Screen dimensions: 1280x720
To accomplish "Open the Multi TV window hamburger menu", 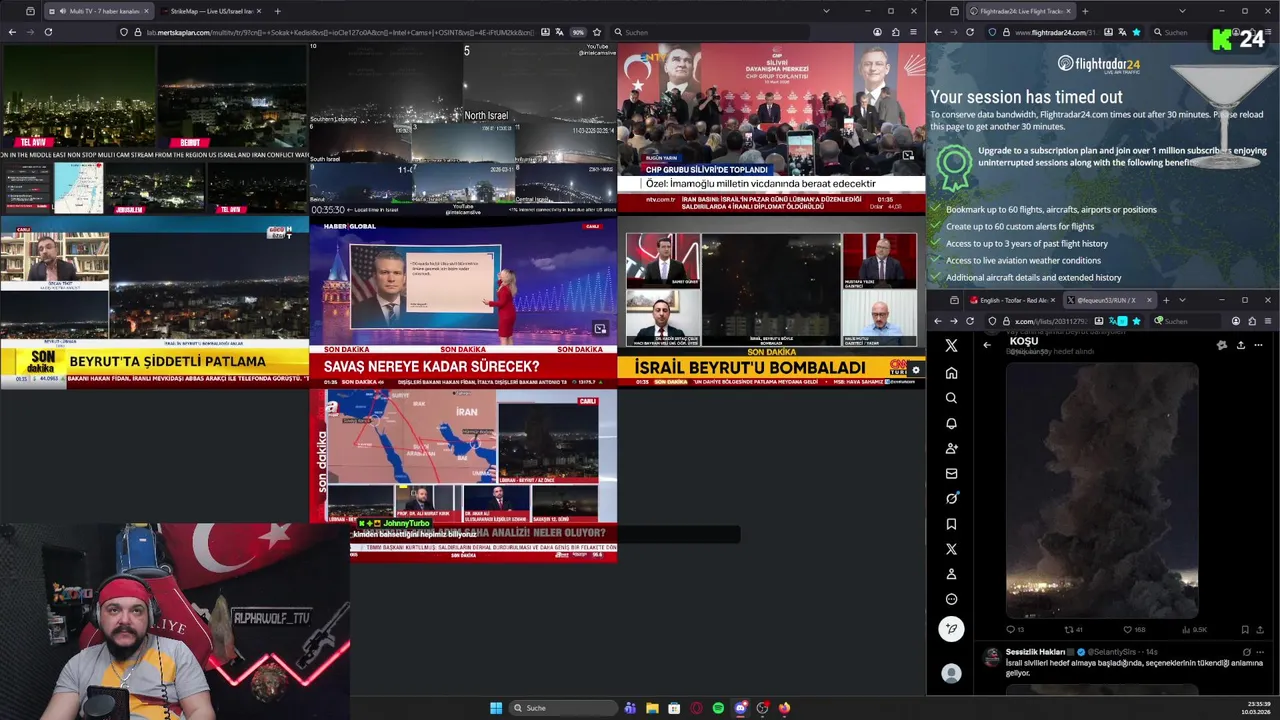I will (913, 32).
